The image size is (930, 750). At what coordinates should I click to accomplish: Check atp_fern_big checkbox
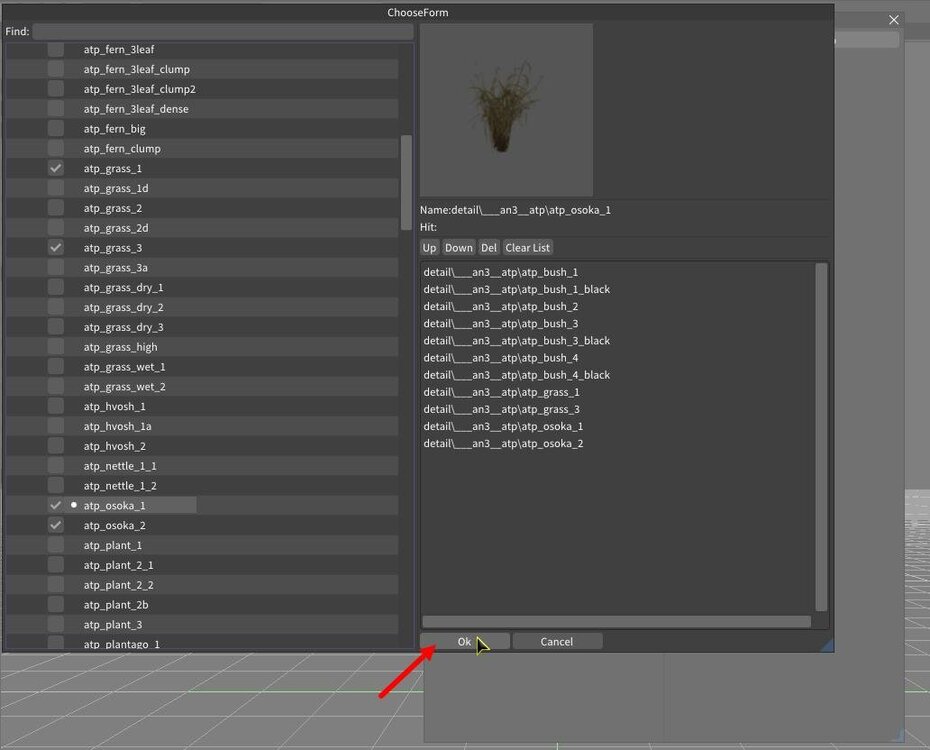point(56,129)
